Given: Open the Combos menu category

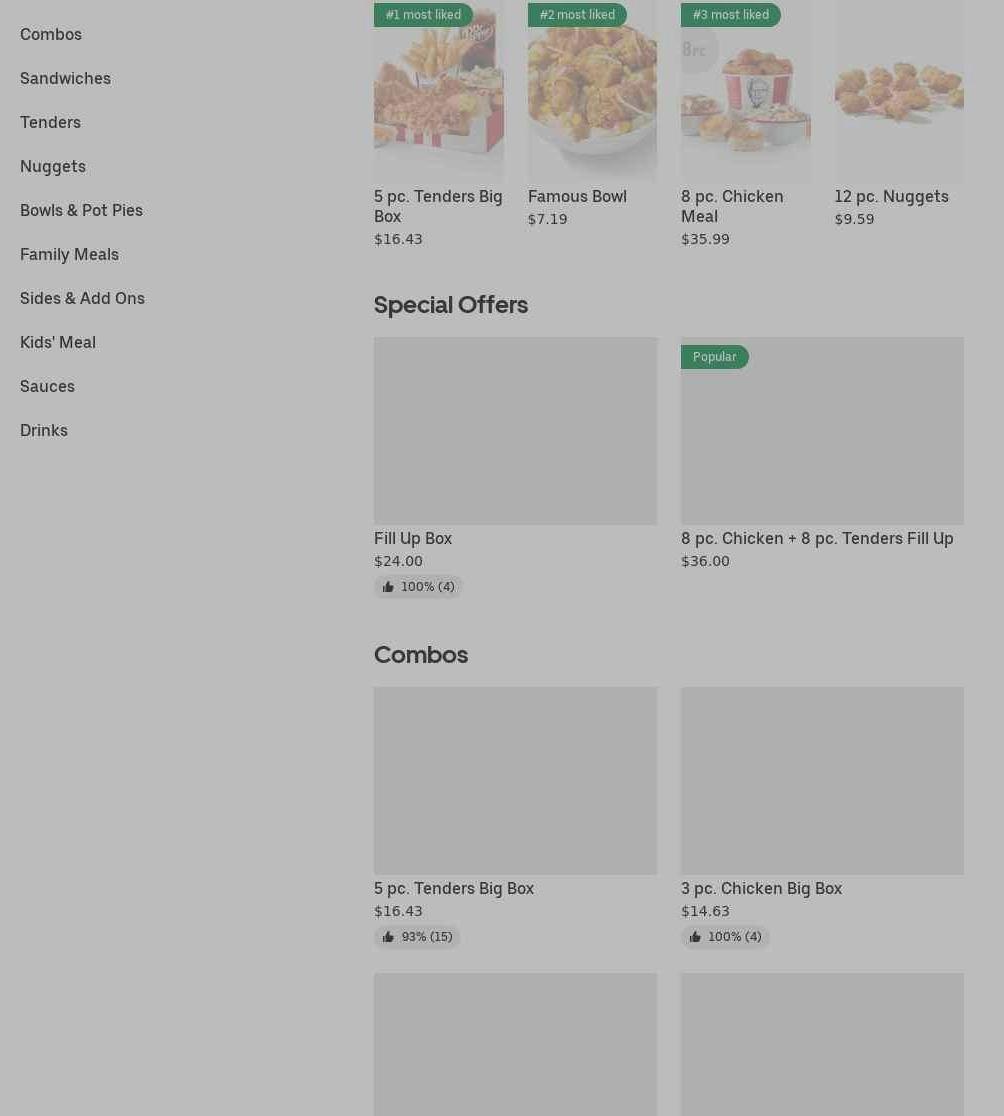Looking at the screenshot, I should coord(51,34).
